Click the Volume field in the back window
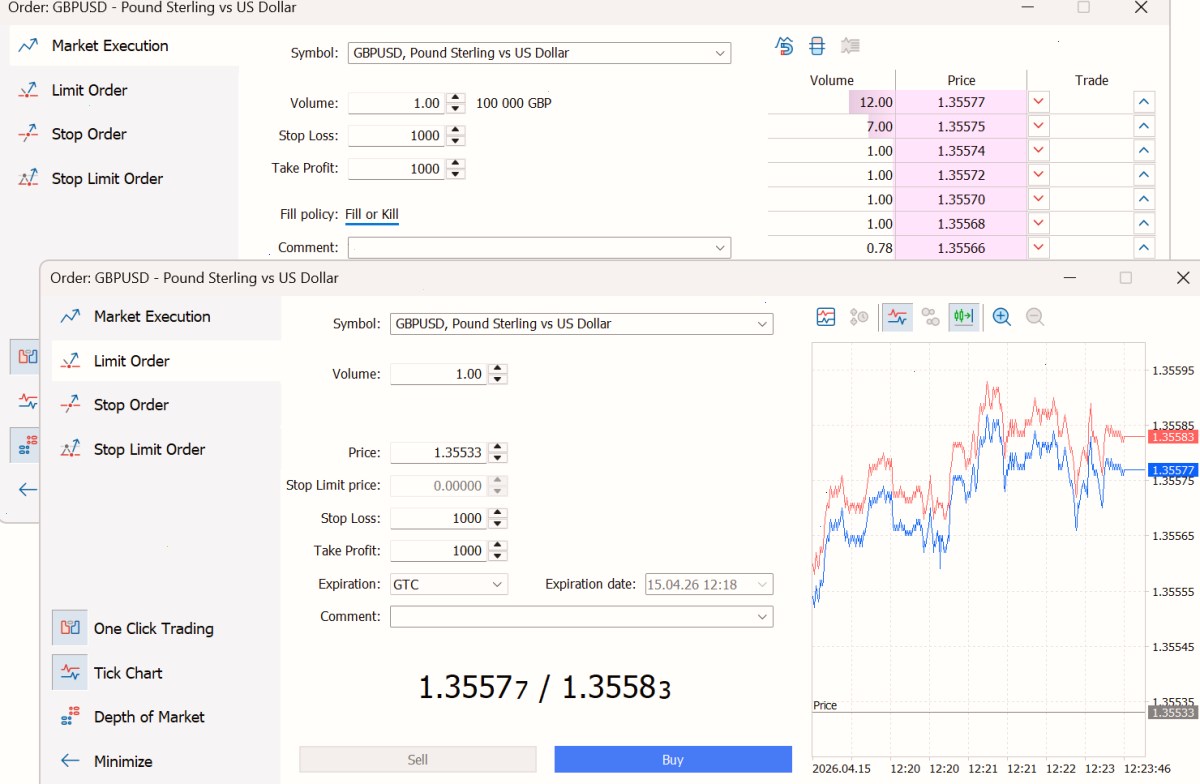Image resolution: width=1200 pixels, height=784 pixels. click(x=397, y=103)
